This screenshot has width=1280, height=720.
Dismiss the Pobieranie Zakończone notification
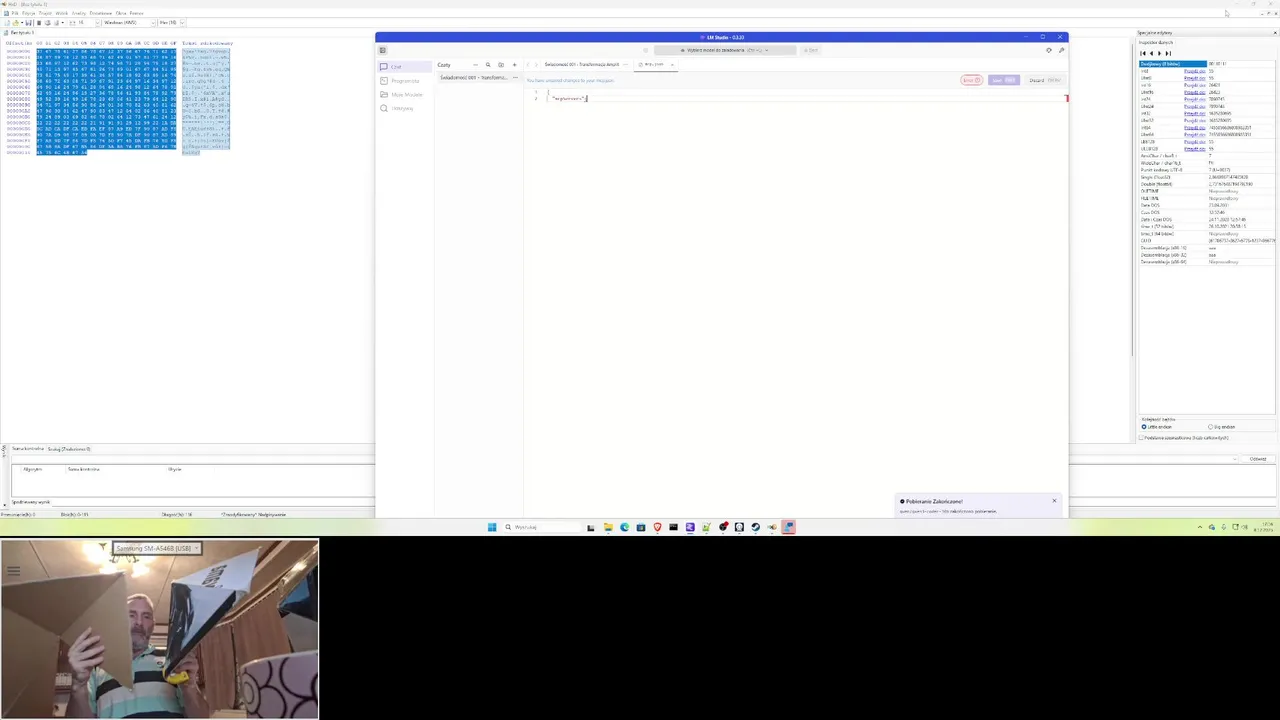pyautogui.click(x=1053, y=501)
